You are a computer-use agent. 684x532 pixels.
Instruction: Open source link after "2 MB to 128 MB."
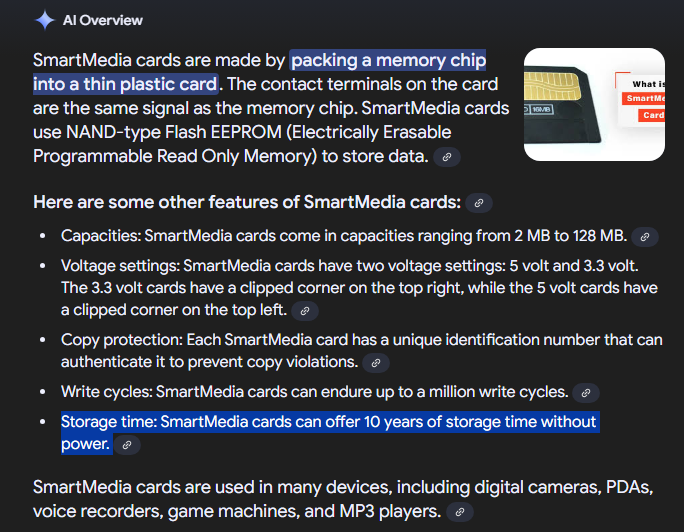tap(645, 237)
